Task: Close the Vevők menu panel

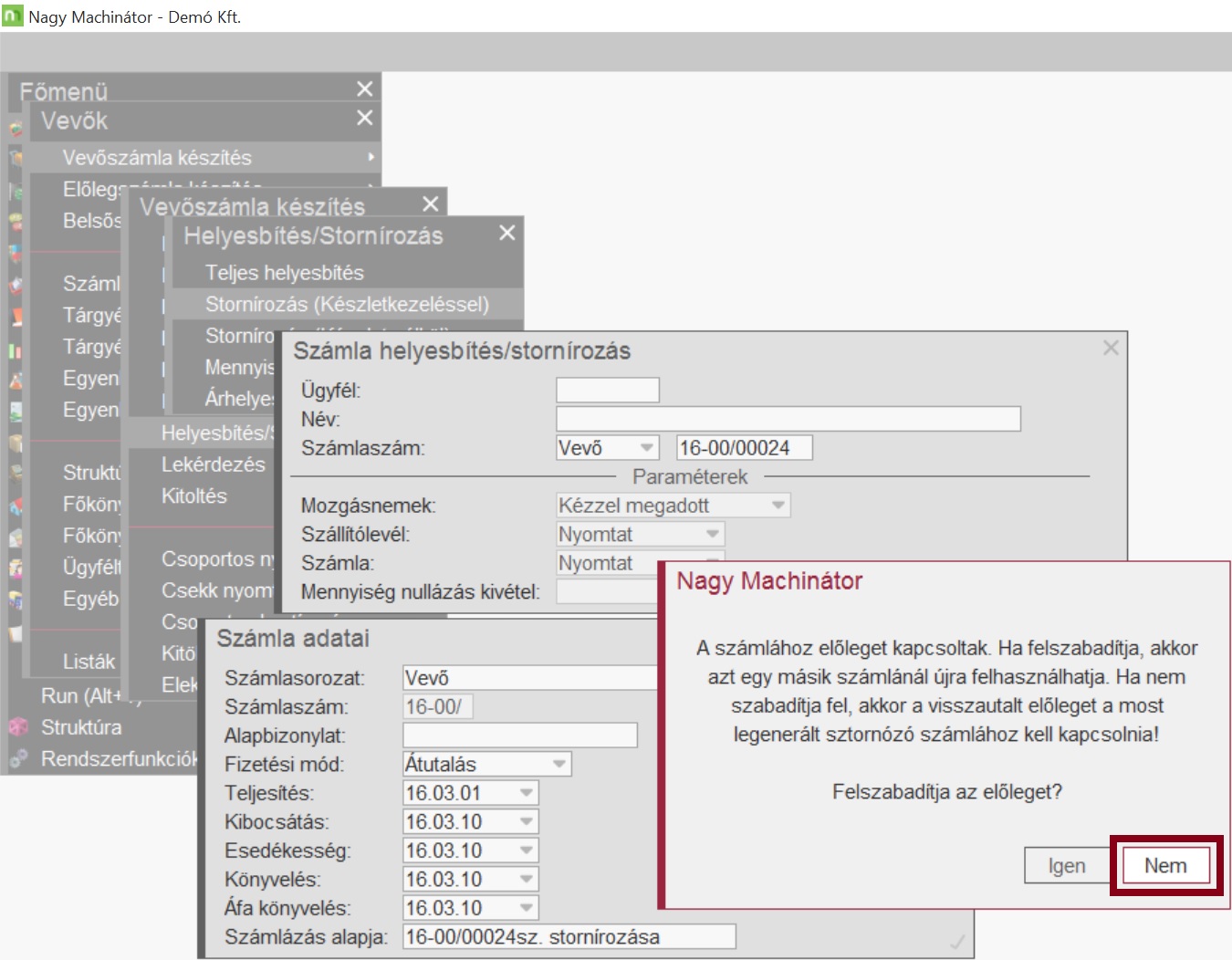Action: point(365,118)
